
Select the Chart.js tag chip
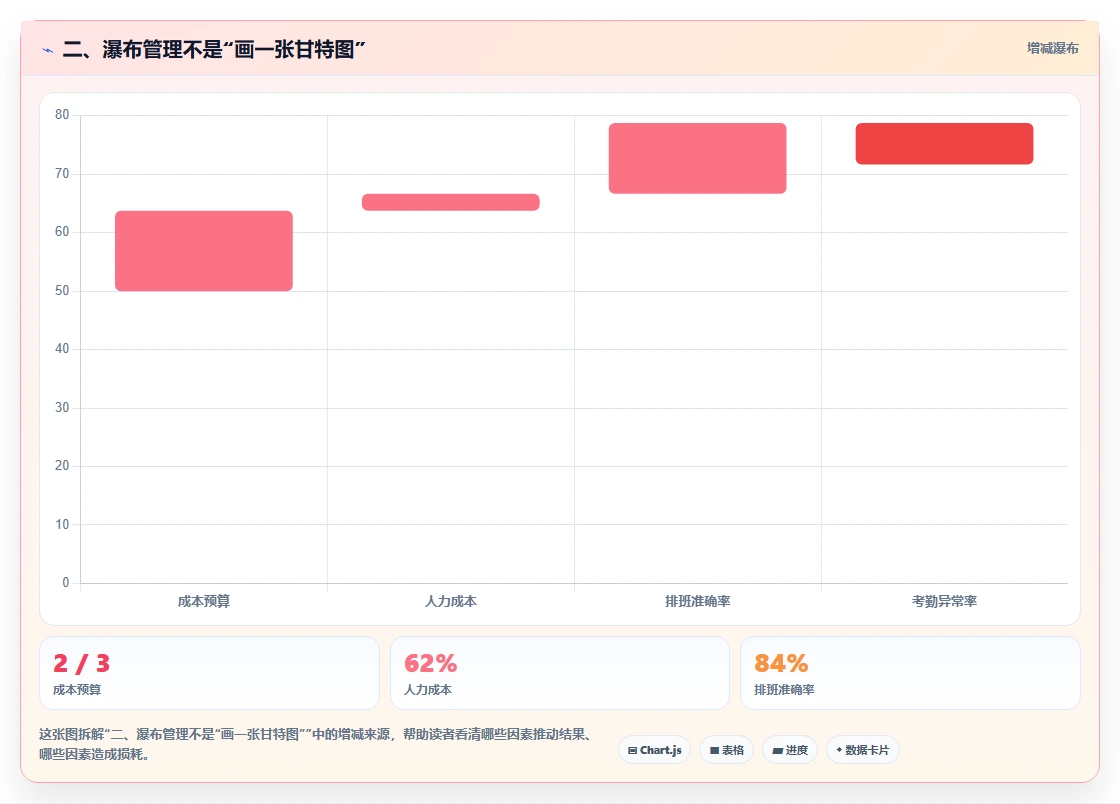[x=654, y=750]
